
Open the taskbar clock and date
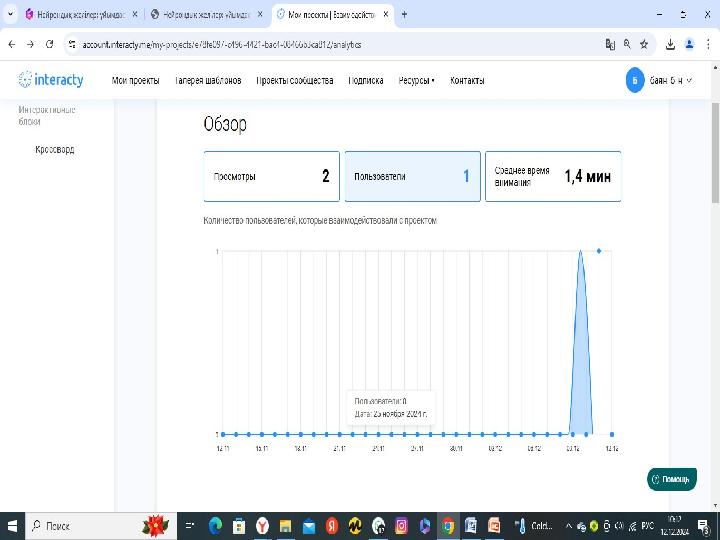coord(675,526)
